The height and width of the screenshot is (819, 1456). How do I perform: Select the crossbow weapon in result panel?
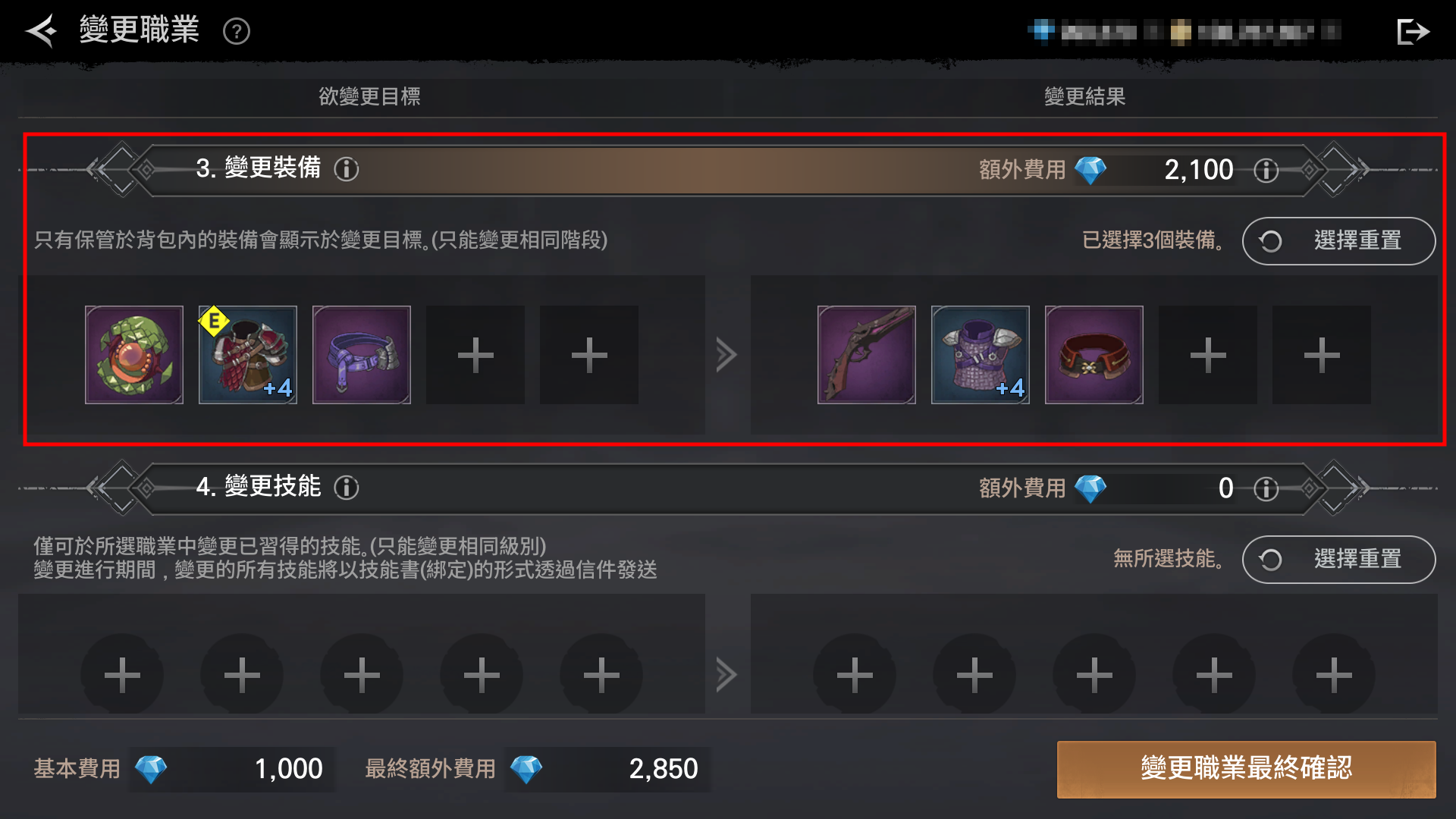coord(867,355)
